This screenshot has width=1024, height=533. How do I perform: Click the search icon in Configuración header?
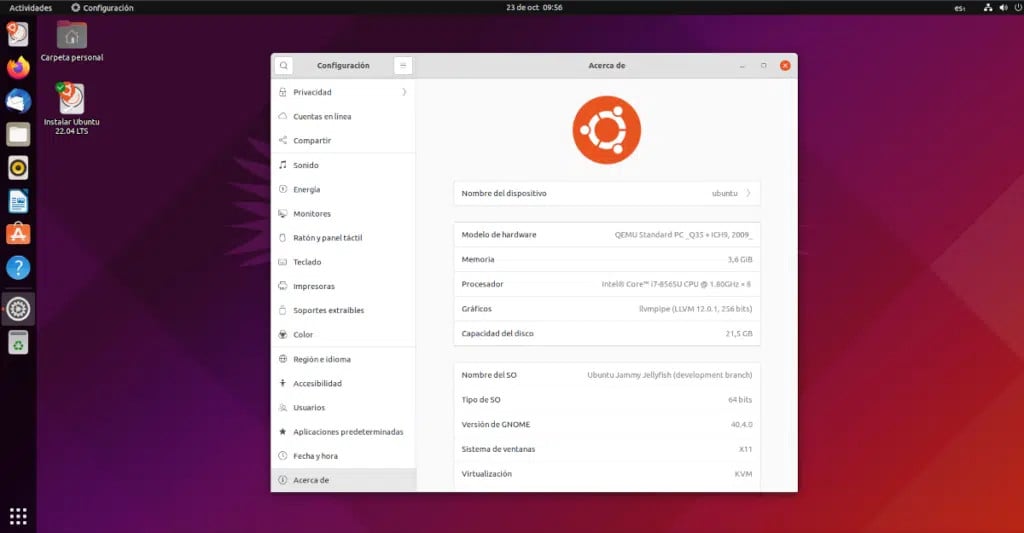283,65
